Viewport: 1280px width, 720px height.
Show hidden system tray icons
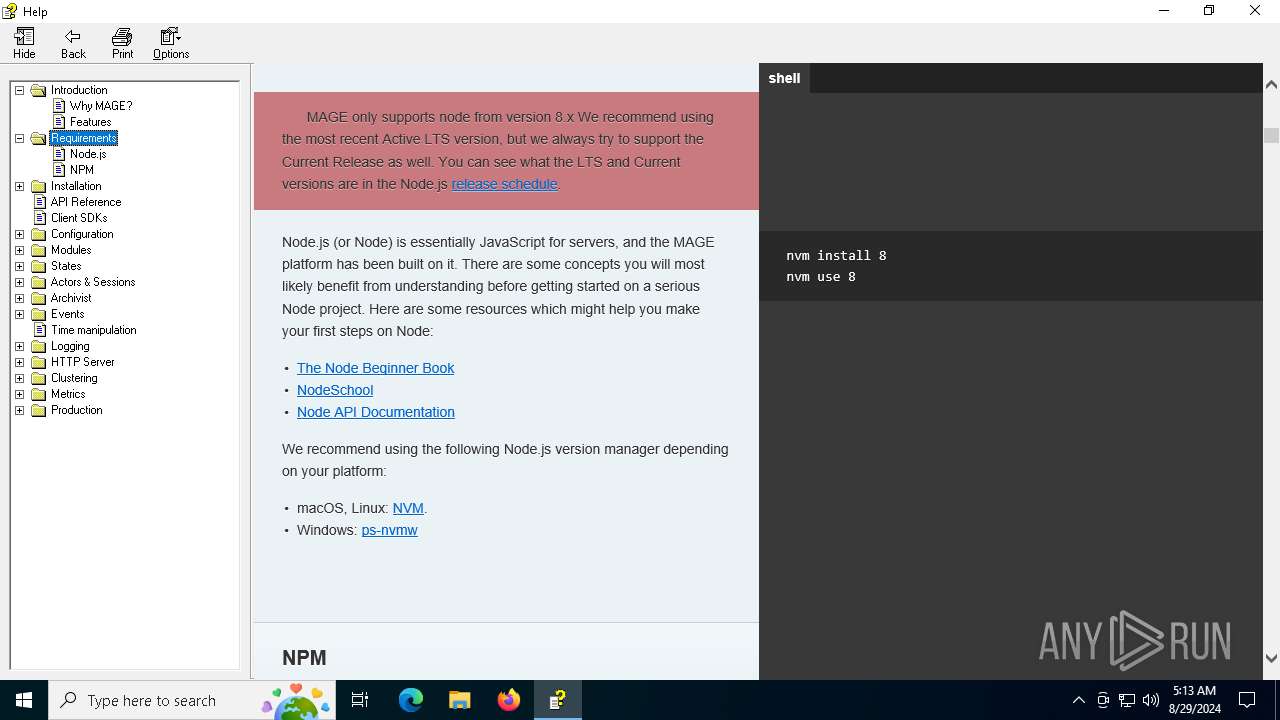pos(1079,700)
